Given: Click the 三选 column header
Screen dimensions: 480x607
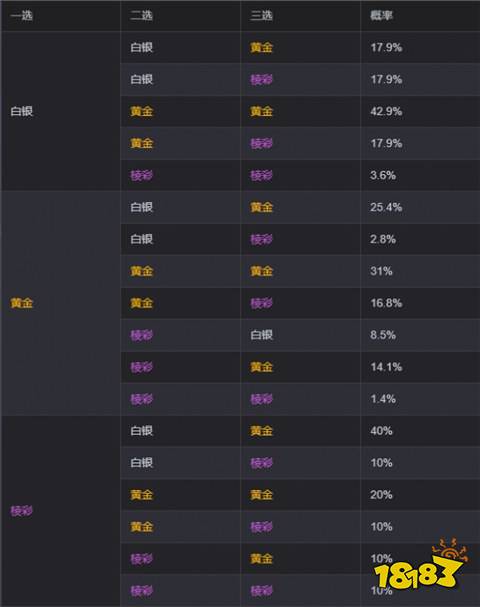Looking at the screenshot, I should [x=262, y=15].
